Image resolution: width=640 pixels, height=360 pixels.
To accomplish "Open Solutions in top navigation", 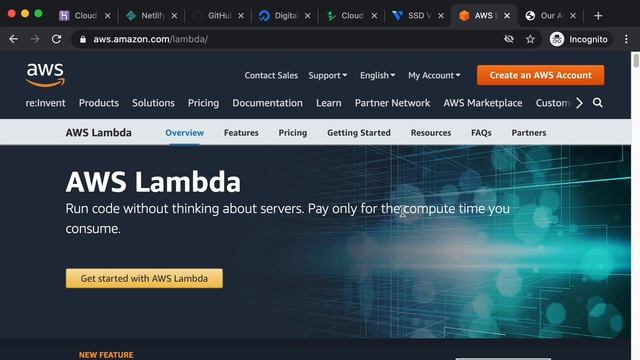I will [x=153, y=103].
